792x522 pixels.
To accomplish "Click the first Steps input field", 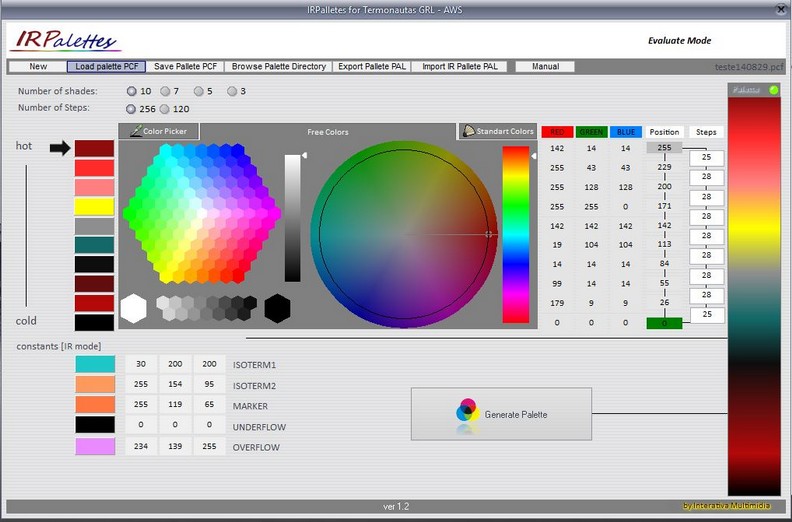I will click(706, 158).
